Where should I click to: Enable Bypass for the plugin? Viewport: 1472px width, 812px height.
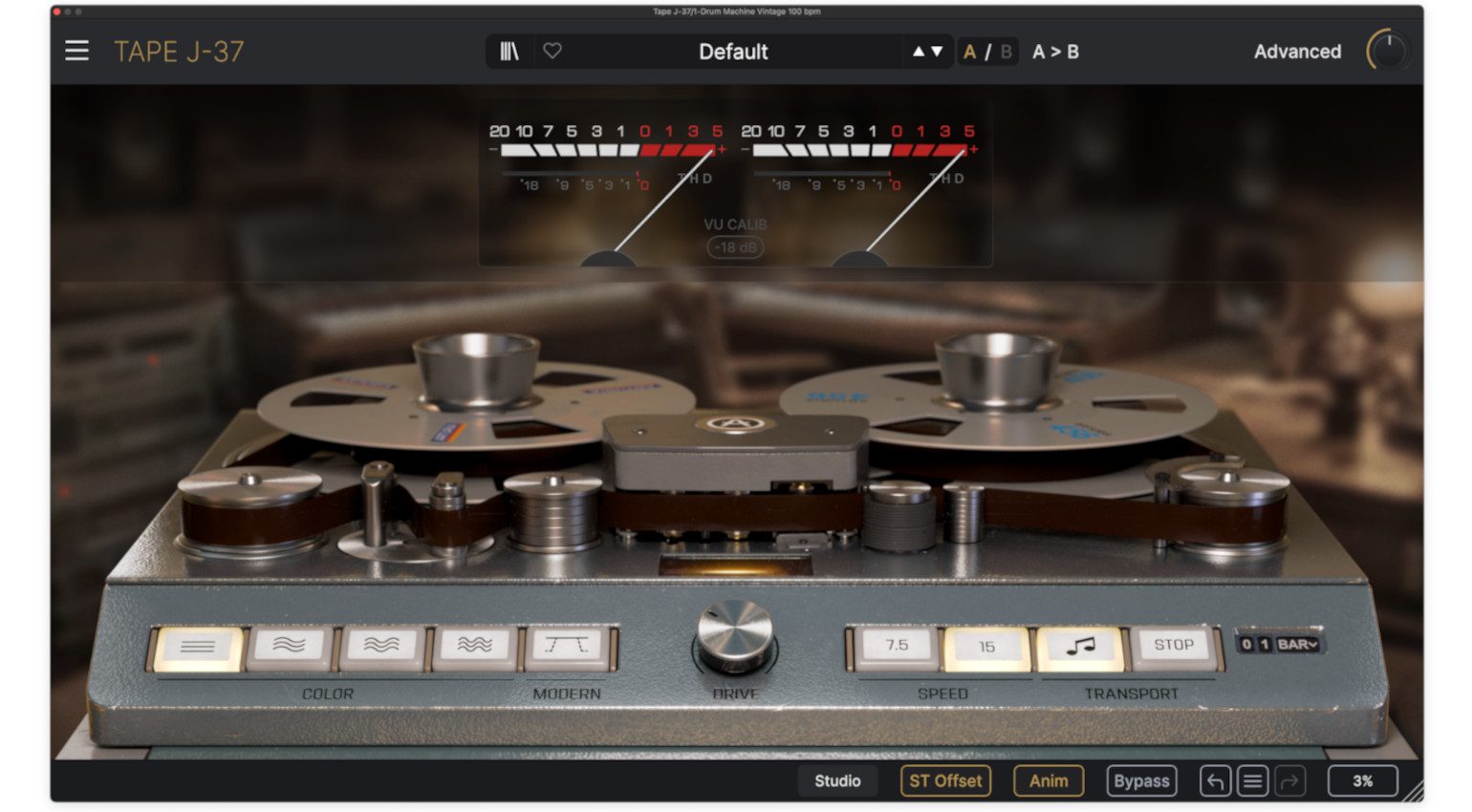tap(1141, 781)
